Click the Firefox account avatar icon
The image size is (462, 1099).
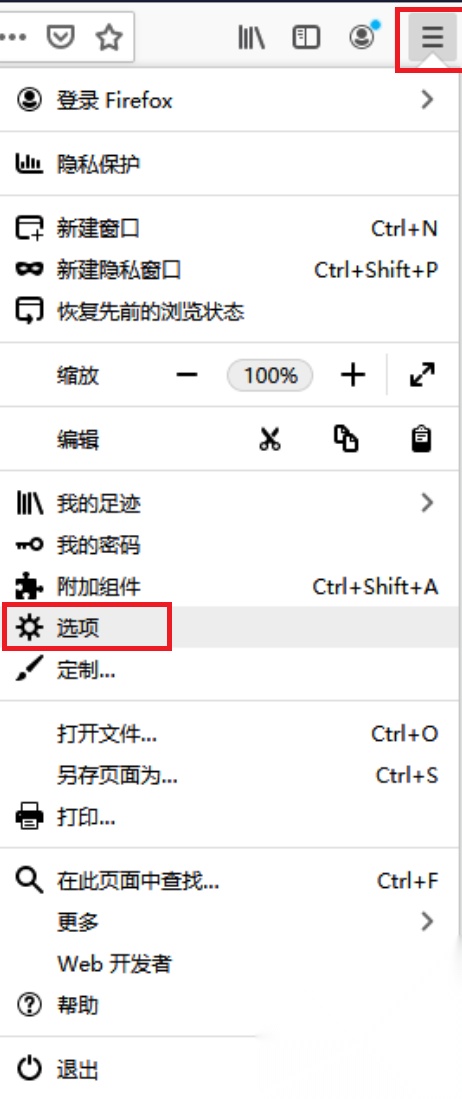362,36
